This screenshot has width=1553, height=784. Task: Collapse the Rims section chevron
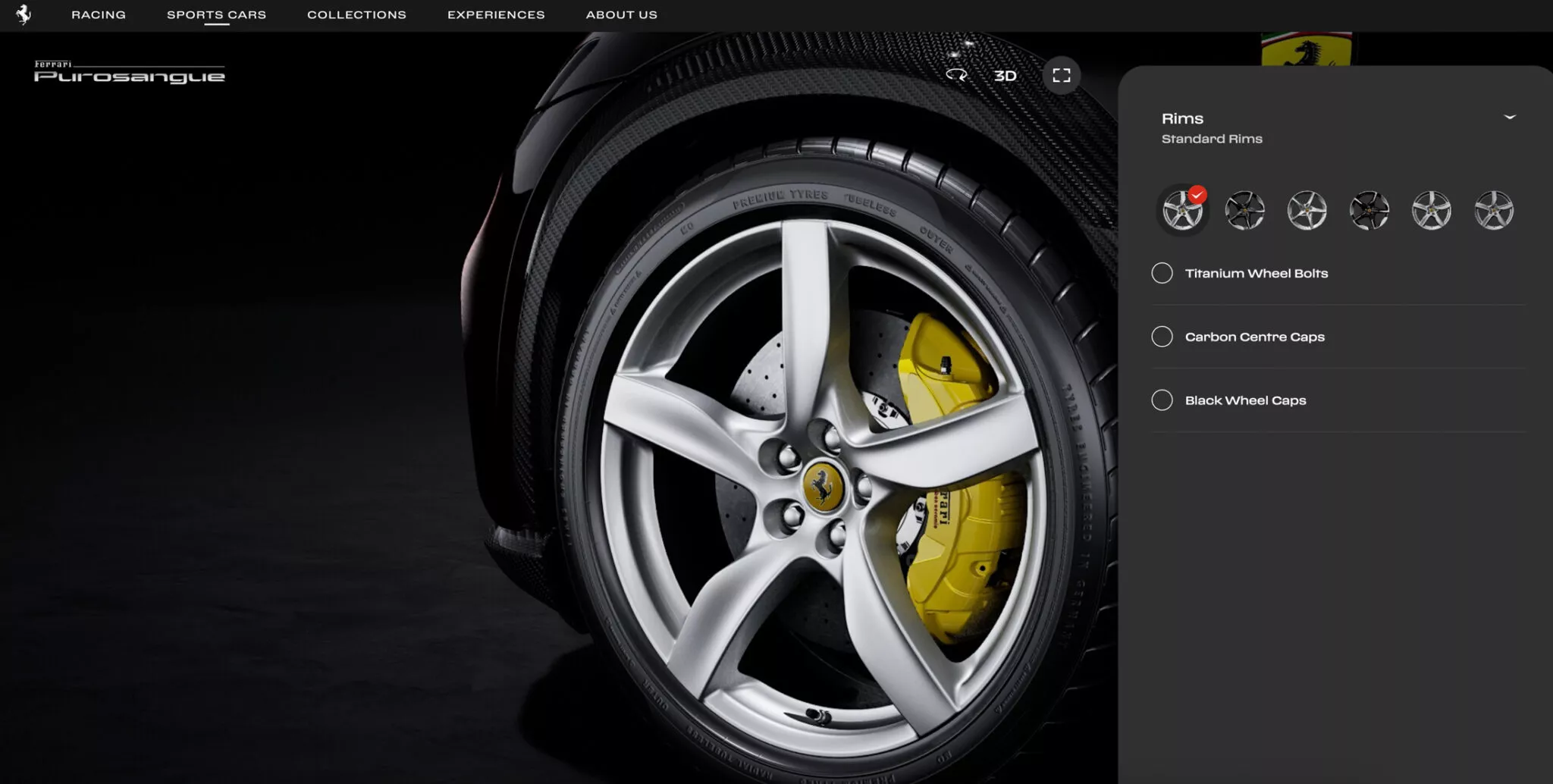(1509, 118)
